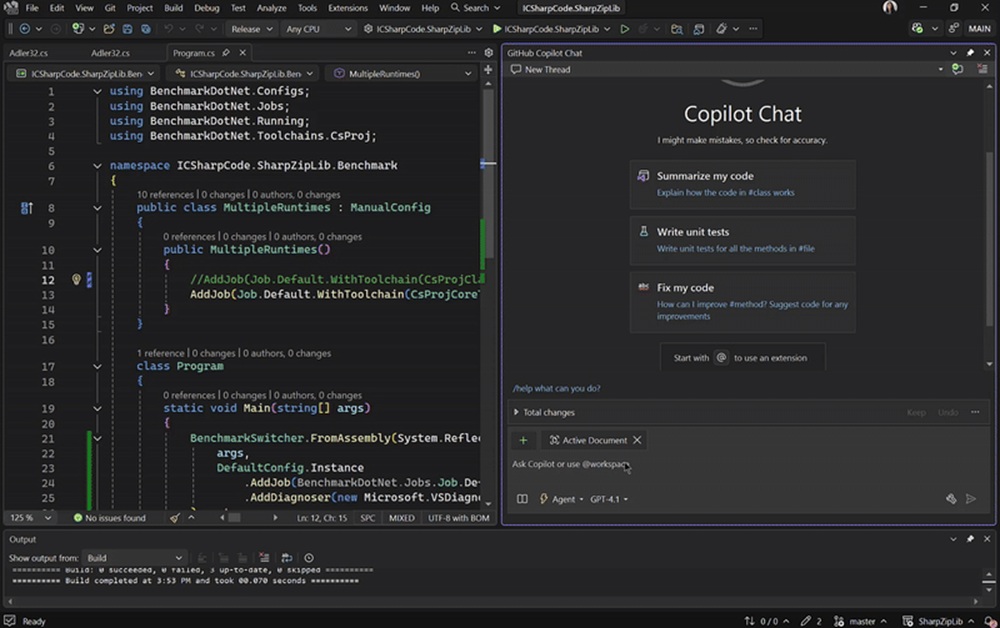This screenshot has height=628, width=1000.
Task: Open the Analyze menu
Action: pos(271,7)
